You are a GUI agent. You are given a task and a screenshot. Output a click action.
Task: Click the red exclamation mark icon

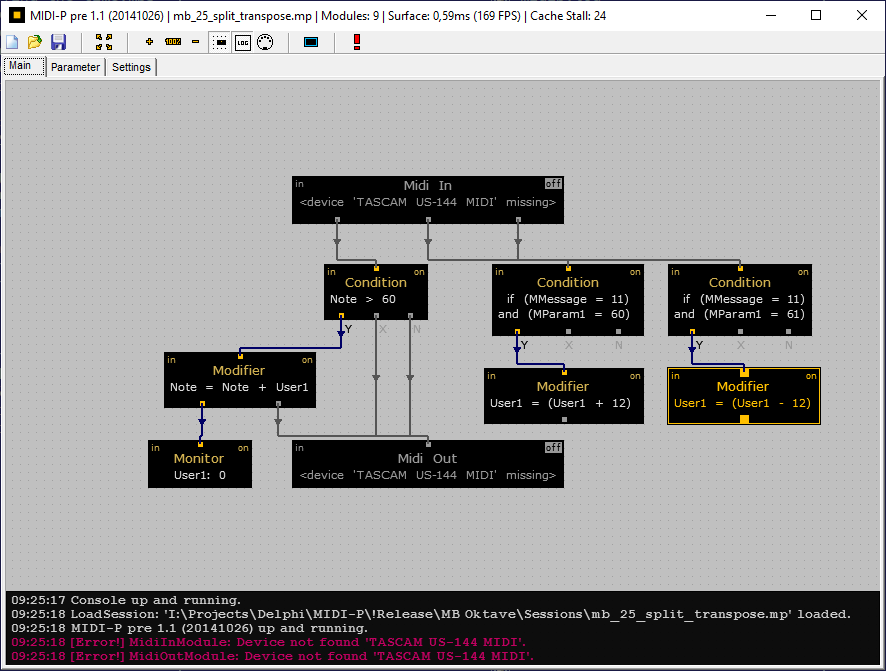click(x=357, y=42)
